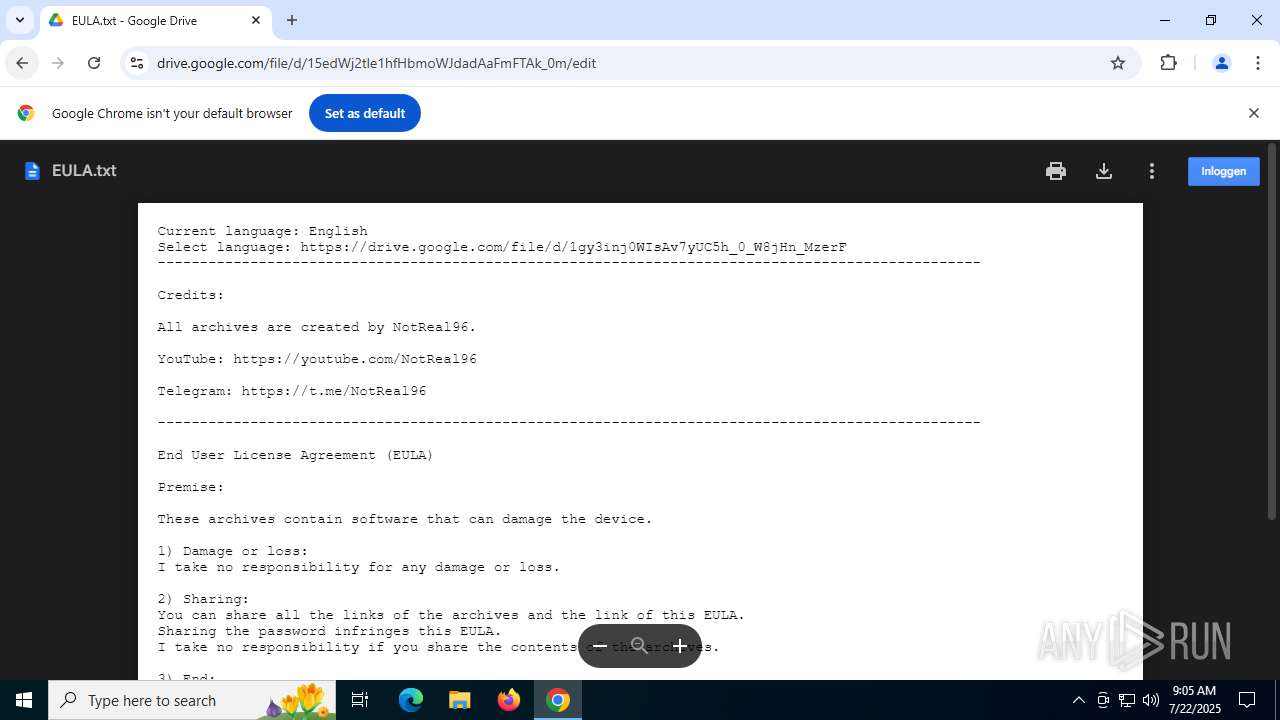Open Task View in taskbar
The image size is (1280, 720).
click(x=360, y=700)
